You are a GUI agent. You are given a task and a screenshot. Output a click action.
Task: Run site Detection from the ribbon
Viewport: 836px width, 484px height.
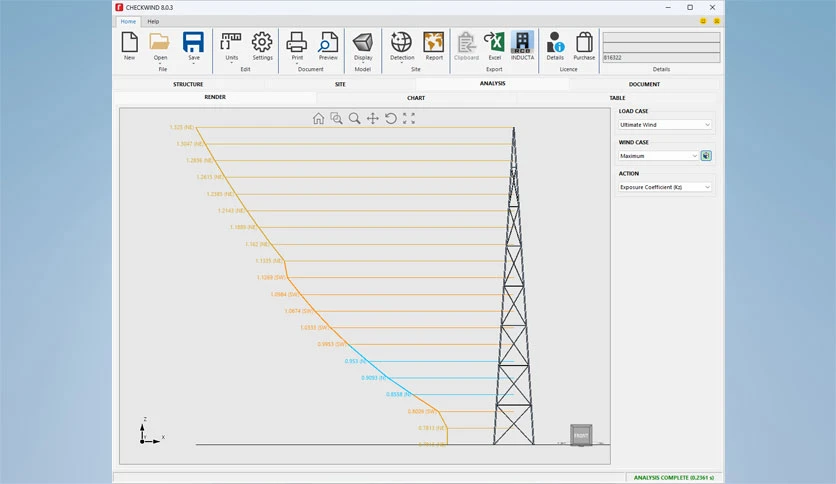click(401, 45)
